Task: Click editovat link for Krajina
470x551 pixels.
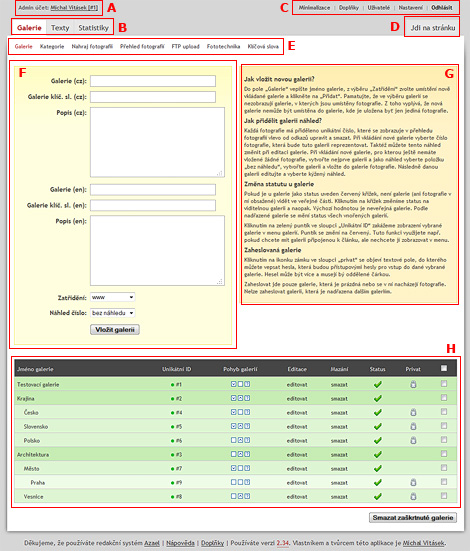Action: pos(297,398)
